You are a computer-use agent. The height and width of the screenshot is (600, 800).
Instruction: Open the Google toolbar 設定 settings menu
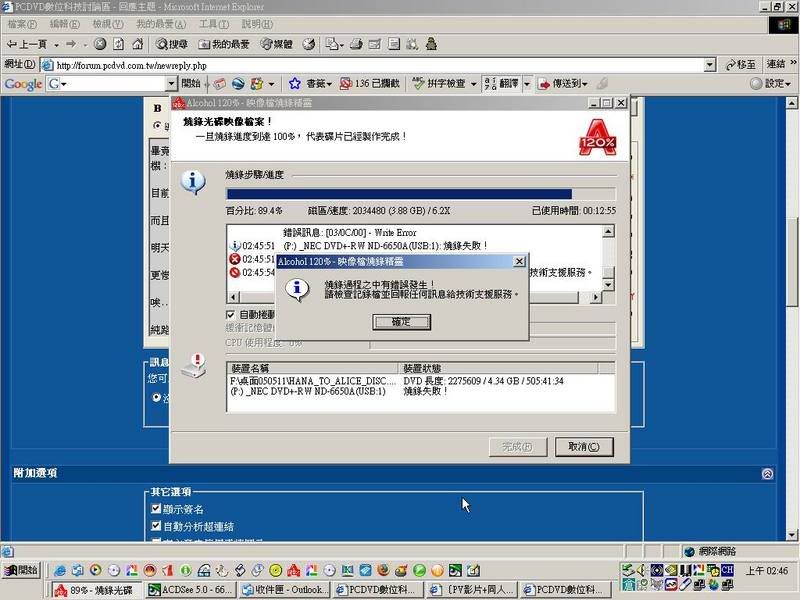[770, 84]
